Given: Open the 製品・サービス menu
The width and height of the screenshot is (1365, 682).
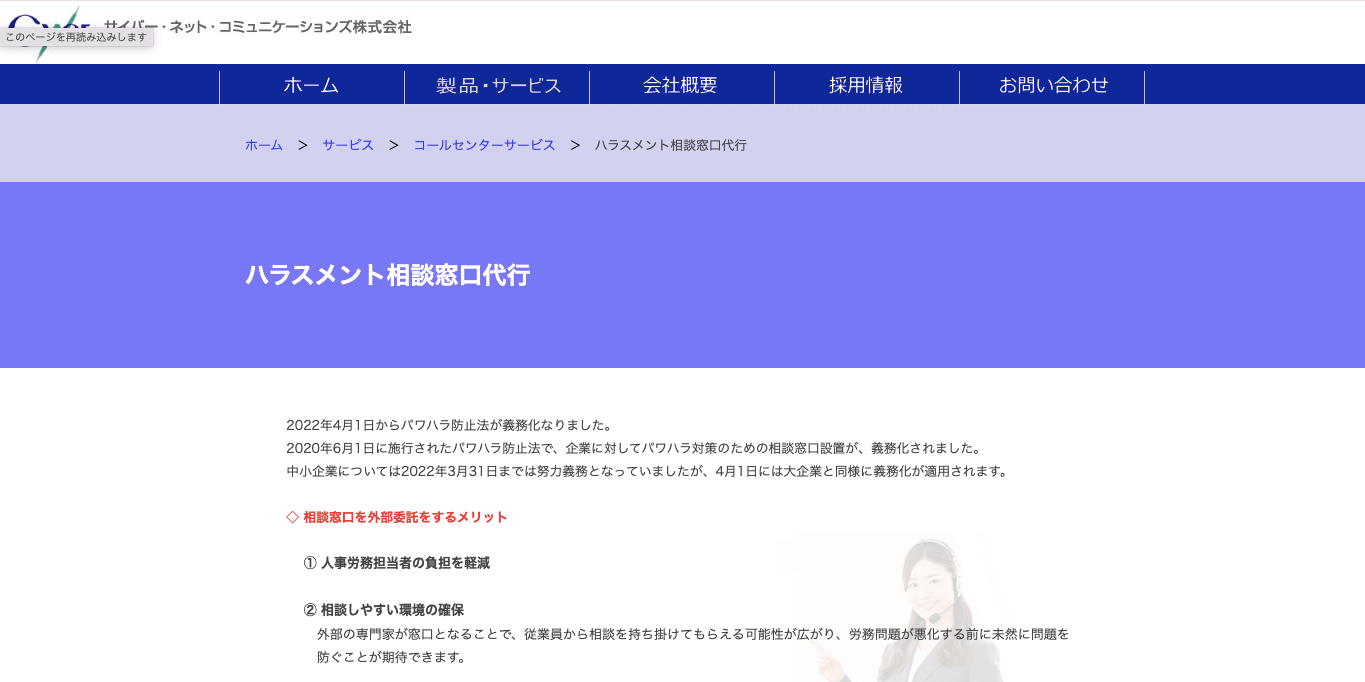Looking at the screenshot, I should 498,86.
